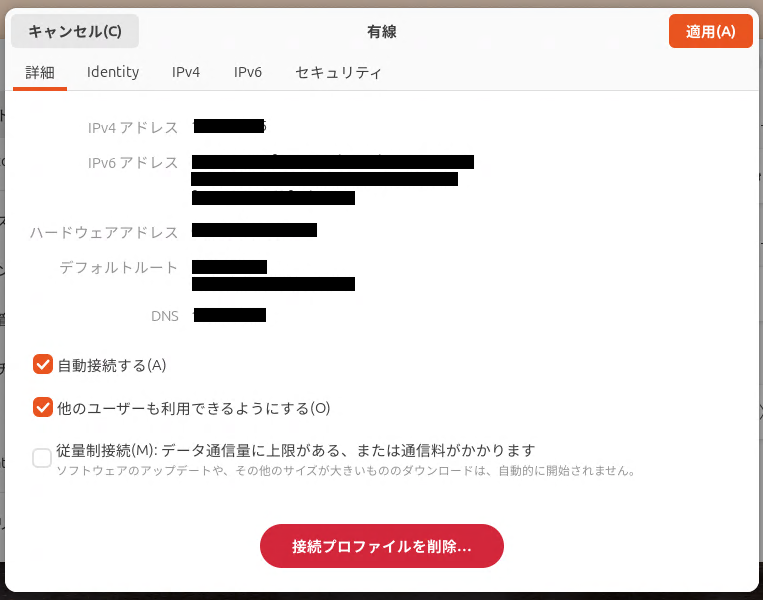763x600 pixels.
Task: Click the キャンセル(C) button
Action: pyautogui.click(x=75, y=31)
